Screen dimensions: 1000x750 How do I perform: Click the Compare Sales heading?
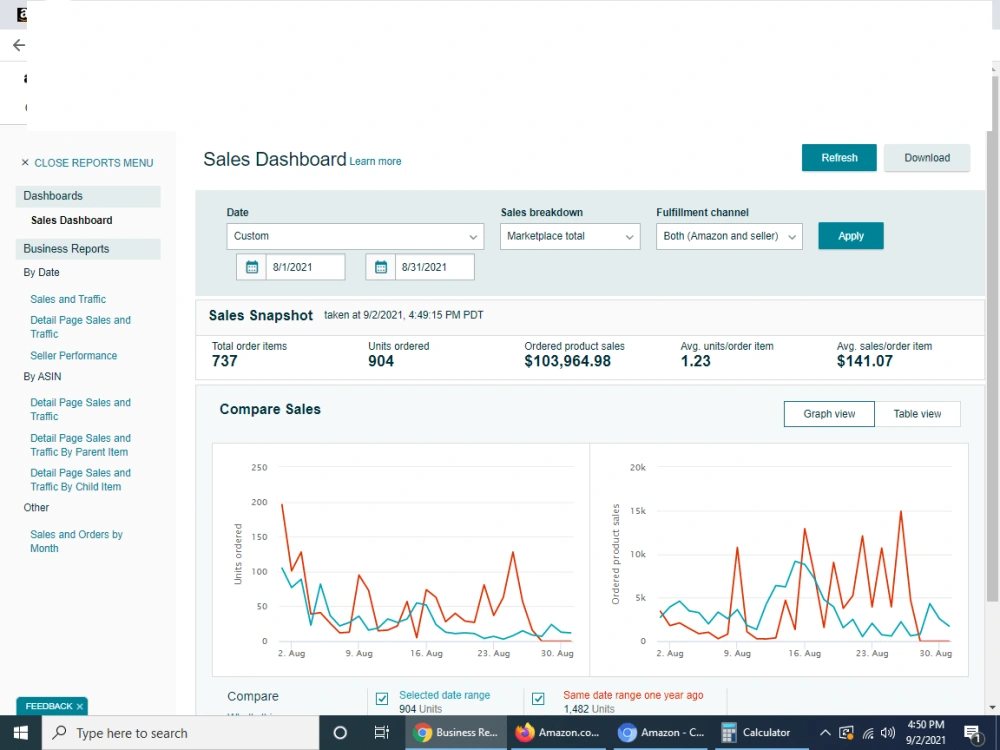270,409
